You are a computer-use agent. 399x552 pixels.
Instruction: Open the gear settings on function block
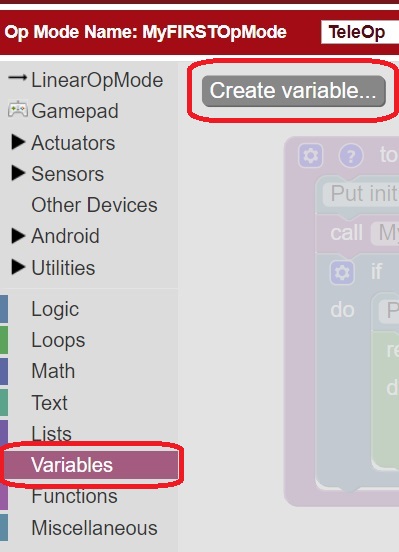(310, 155)
